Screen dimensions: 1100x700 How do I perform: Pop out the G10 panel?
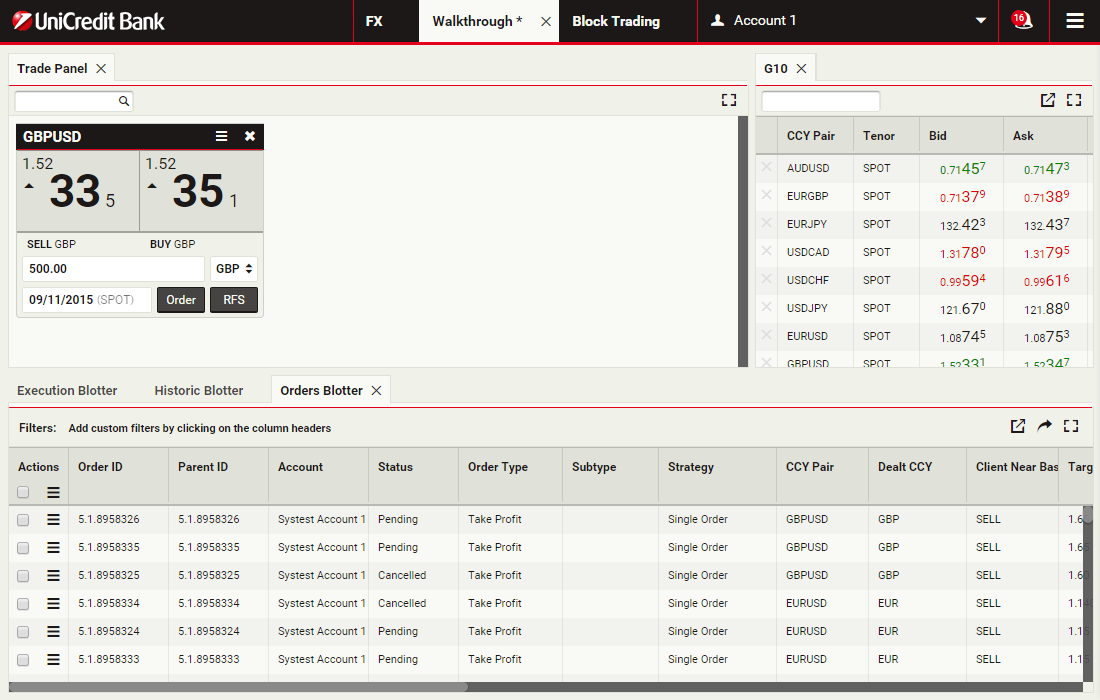[x=1047, y=100]
